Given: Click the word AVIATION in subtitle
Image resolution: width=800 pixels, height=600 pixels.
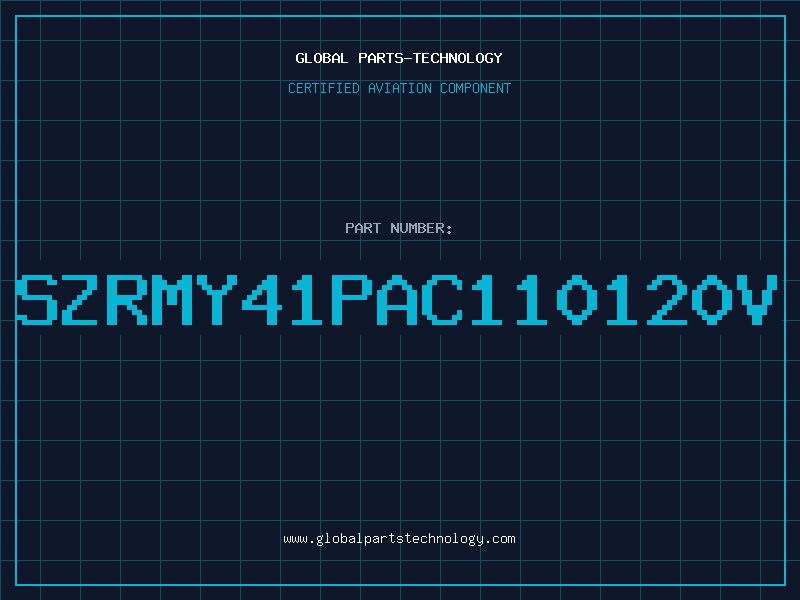Looking at the screenshot, I should click(400, 88).
